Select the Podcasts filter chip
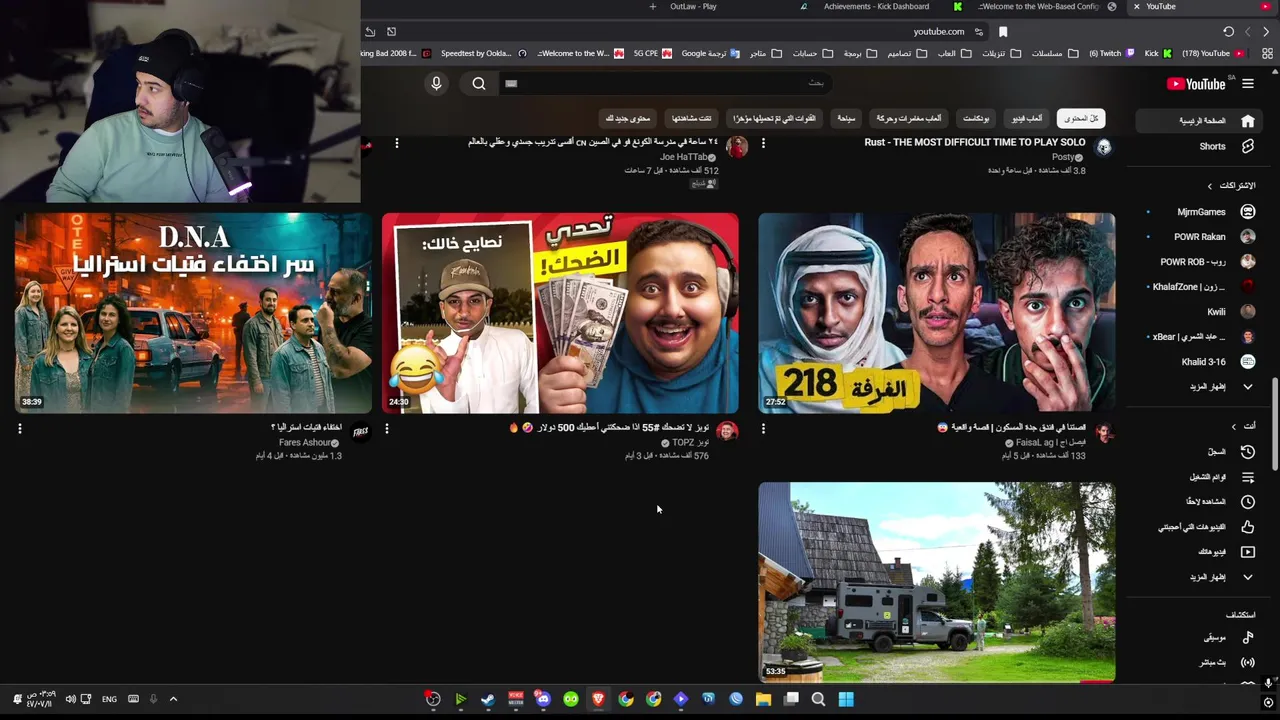 (976, 118)
